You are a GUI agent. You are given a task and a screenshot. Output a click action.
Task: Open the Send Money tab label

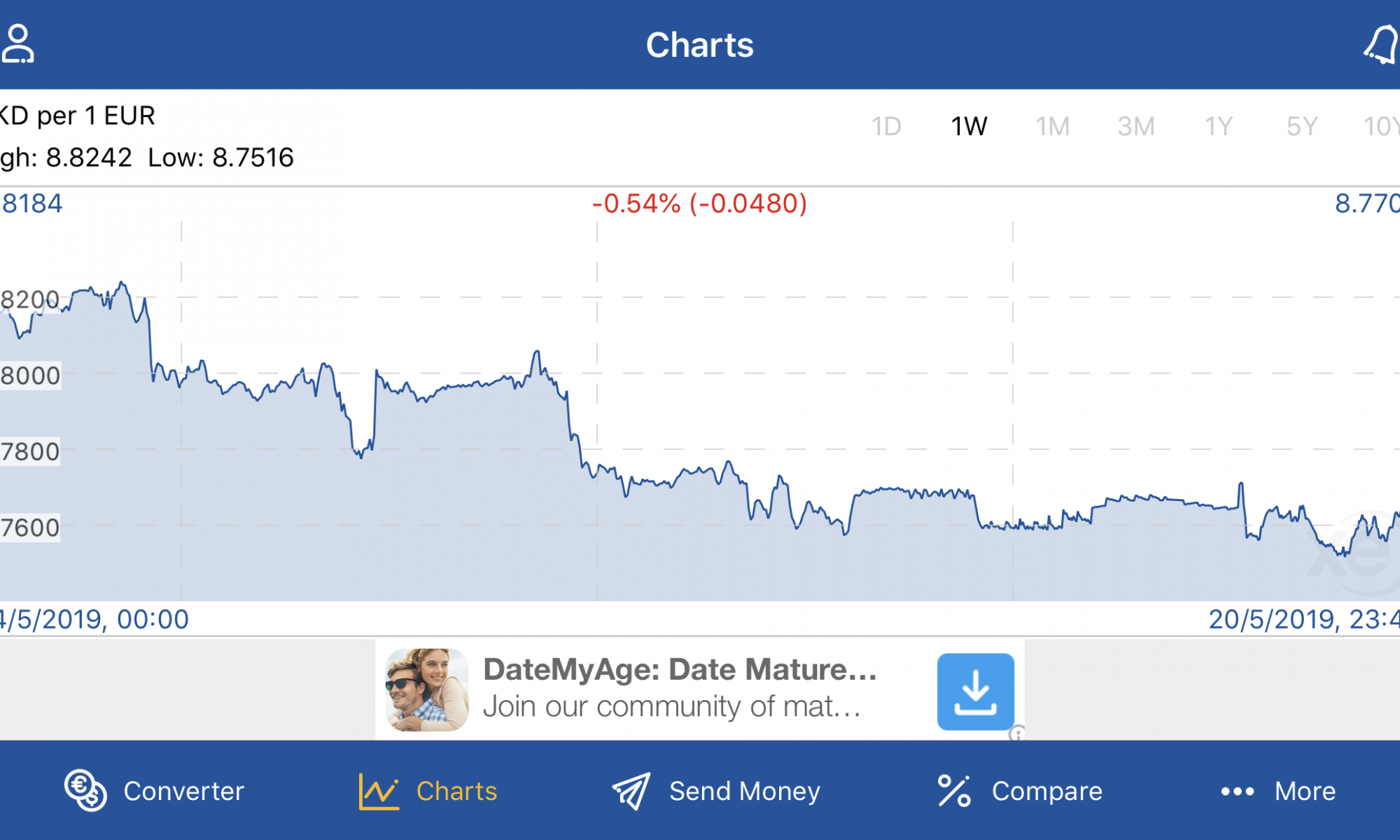(745, 791)
